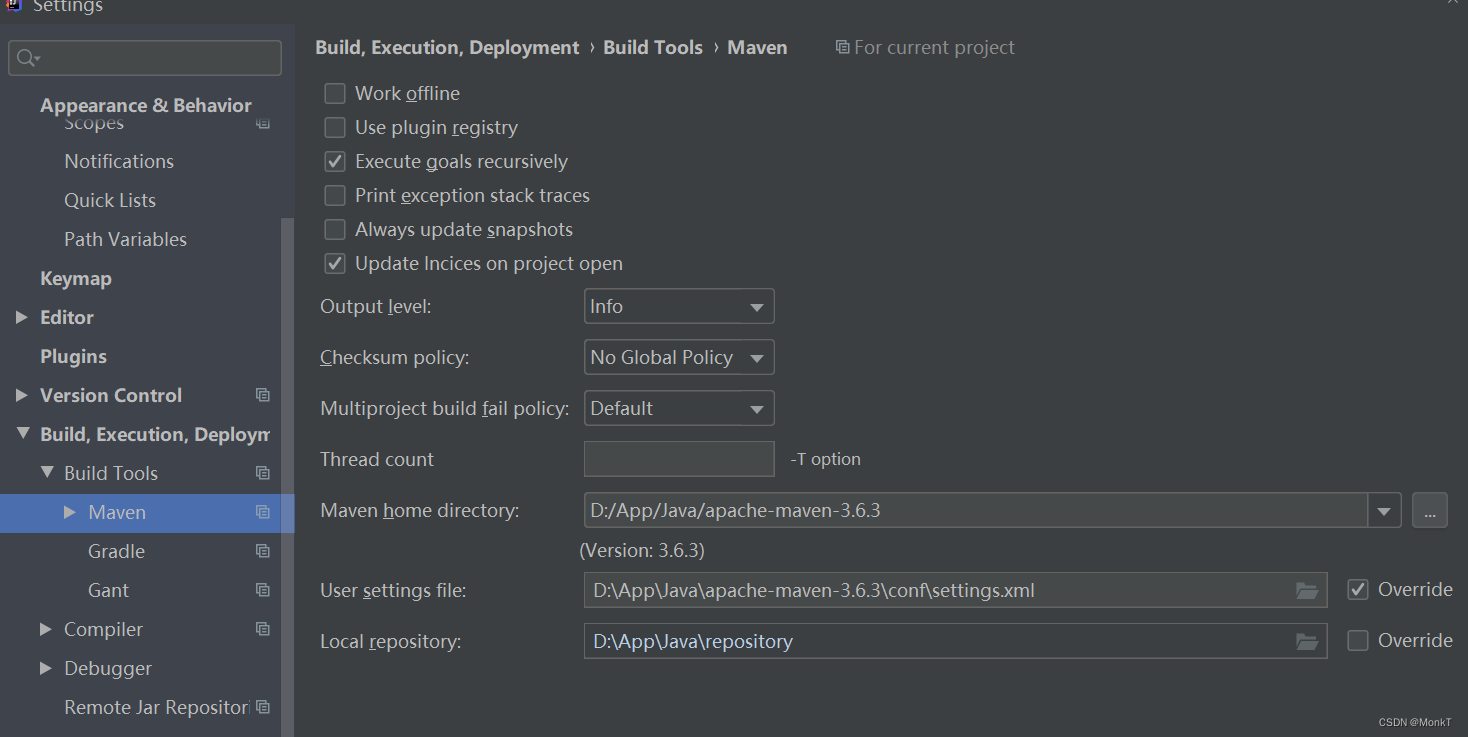Click the search magnifier icon

[27, 58]
